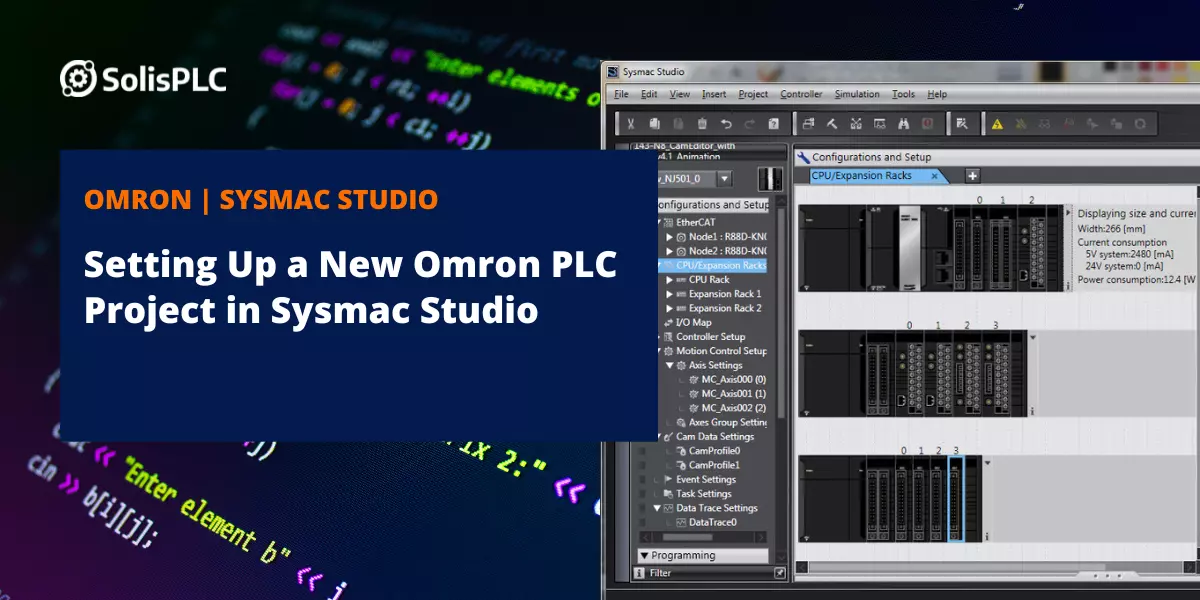Toggle the Filter control at the bottom
1200x600 pixels.
pos(660,573)
